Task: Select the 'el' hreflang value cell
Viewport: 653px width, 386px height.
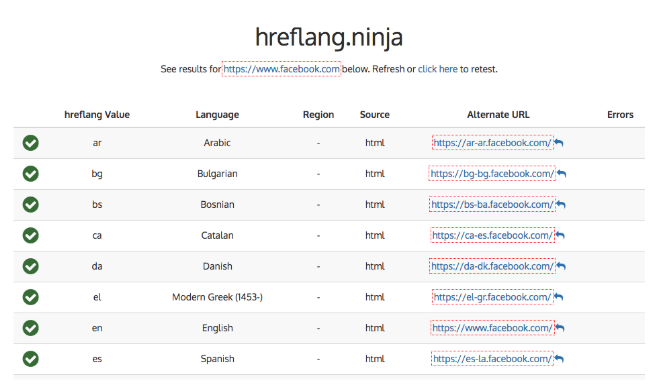Action: pos(97,297)
